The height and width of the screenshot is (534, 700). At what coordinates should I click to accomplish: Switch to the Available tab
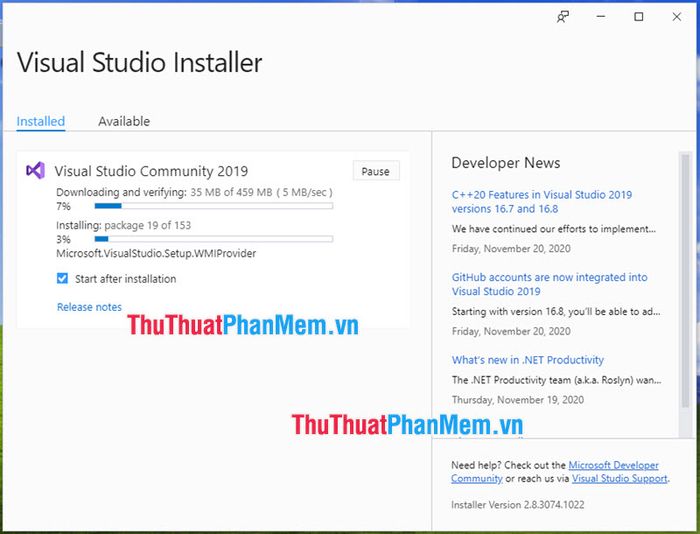click(x=124, y=121)
